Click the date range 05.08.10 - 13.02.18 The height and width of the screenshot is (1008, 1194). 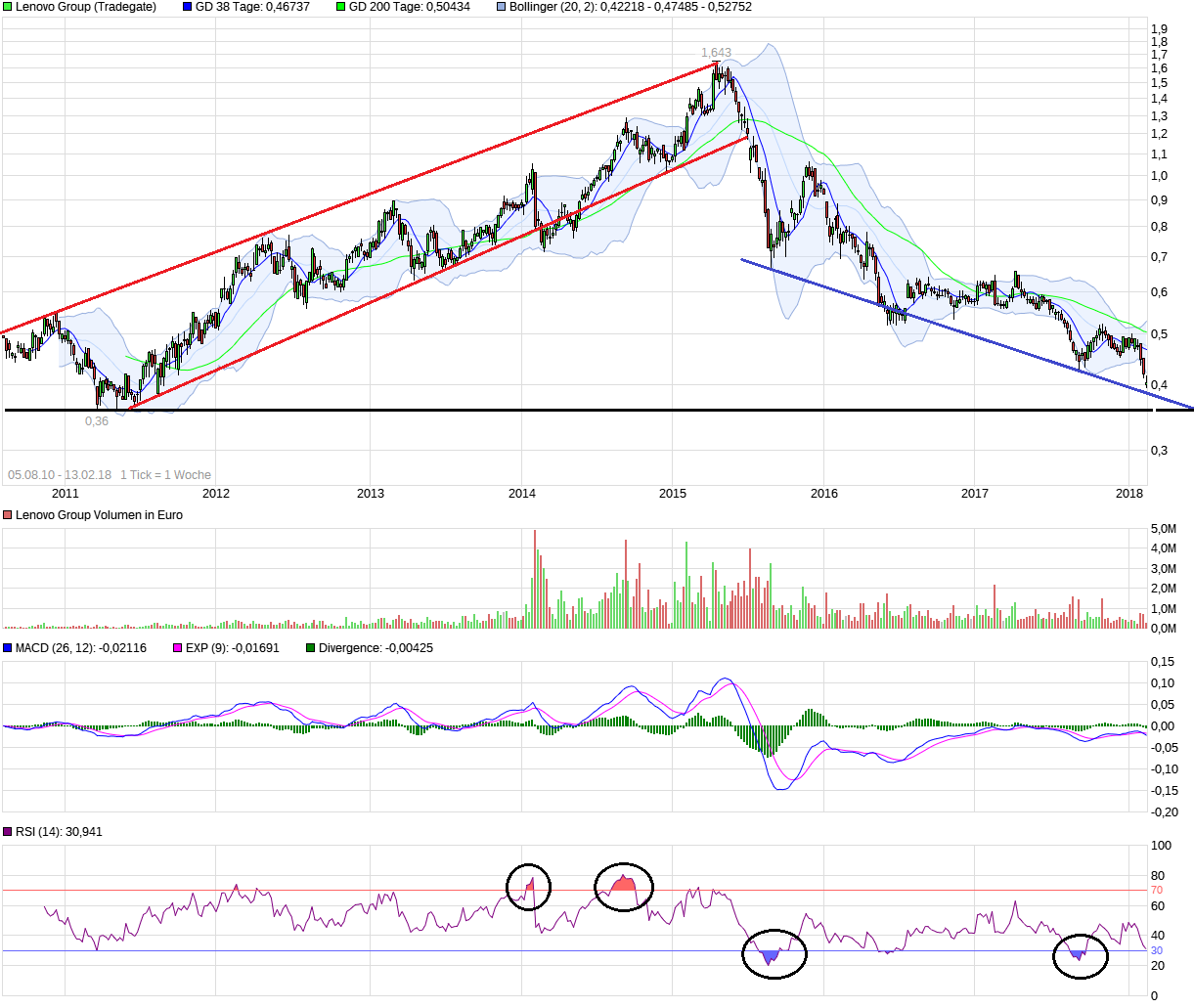pos(60,475)
